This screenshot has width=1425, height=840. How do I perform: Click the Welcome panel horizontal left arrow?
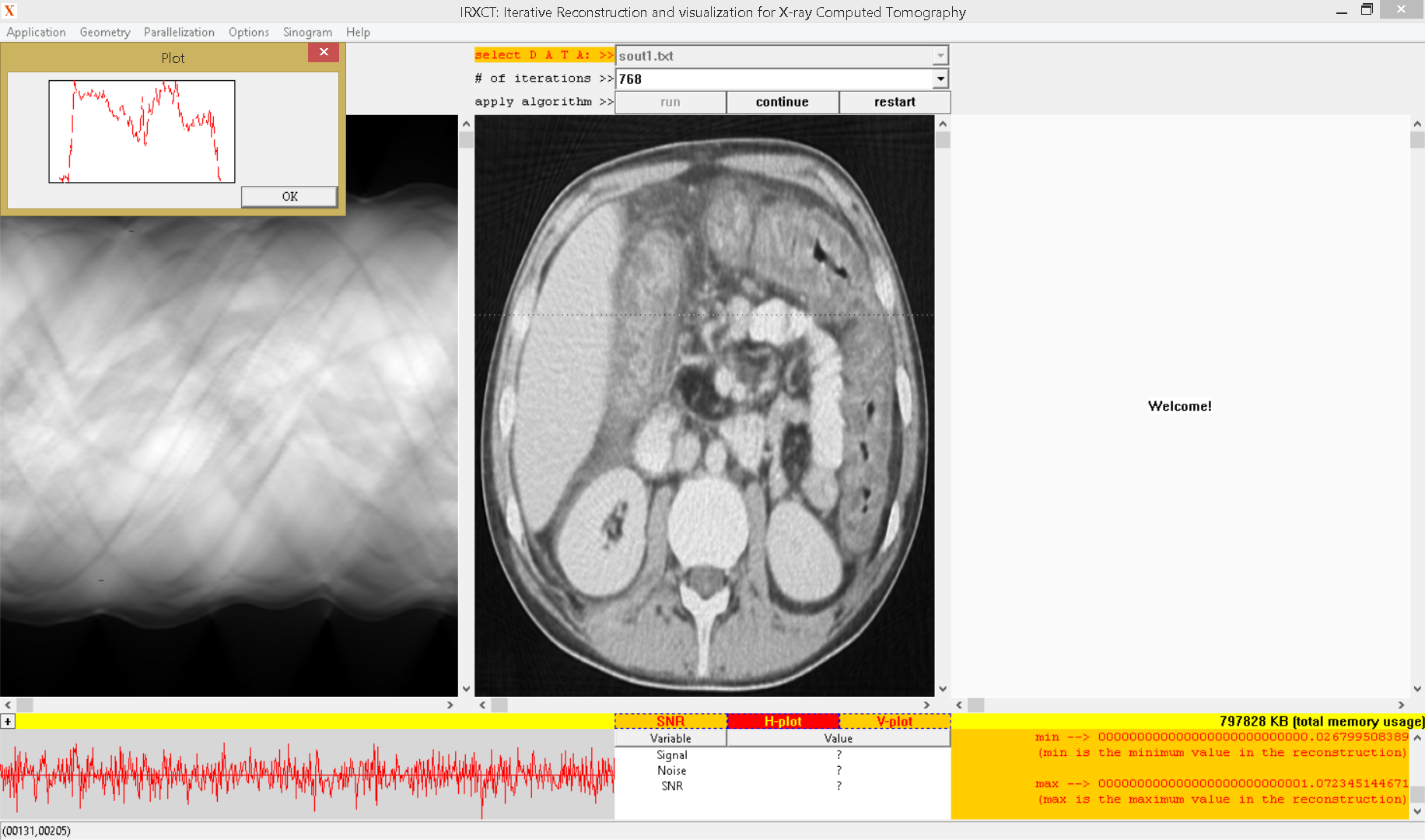pos(959,705)
